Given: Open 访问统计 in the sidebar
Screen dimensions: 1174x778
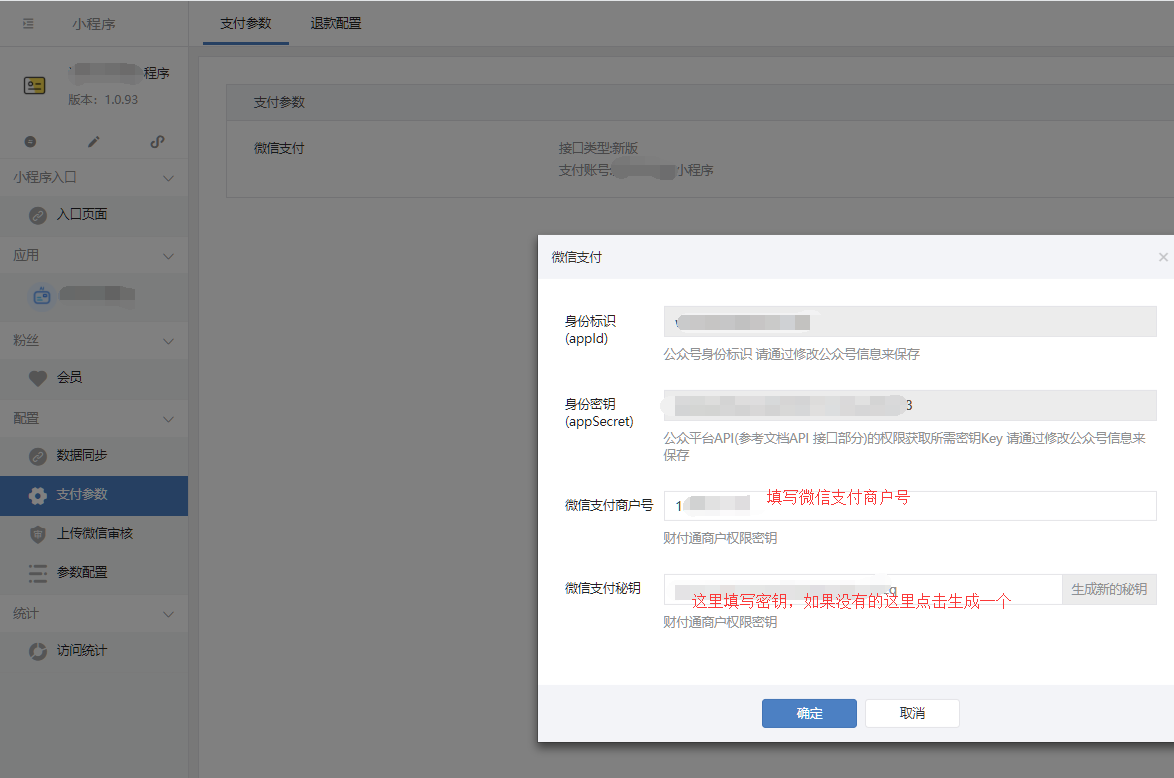Looking at the screenshot, I should click(x=81, y=650).
